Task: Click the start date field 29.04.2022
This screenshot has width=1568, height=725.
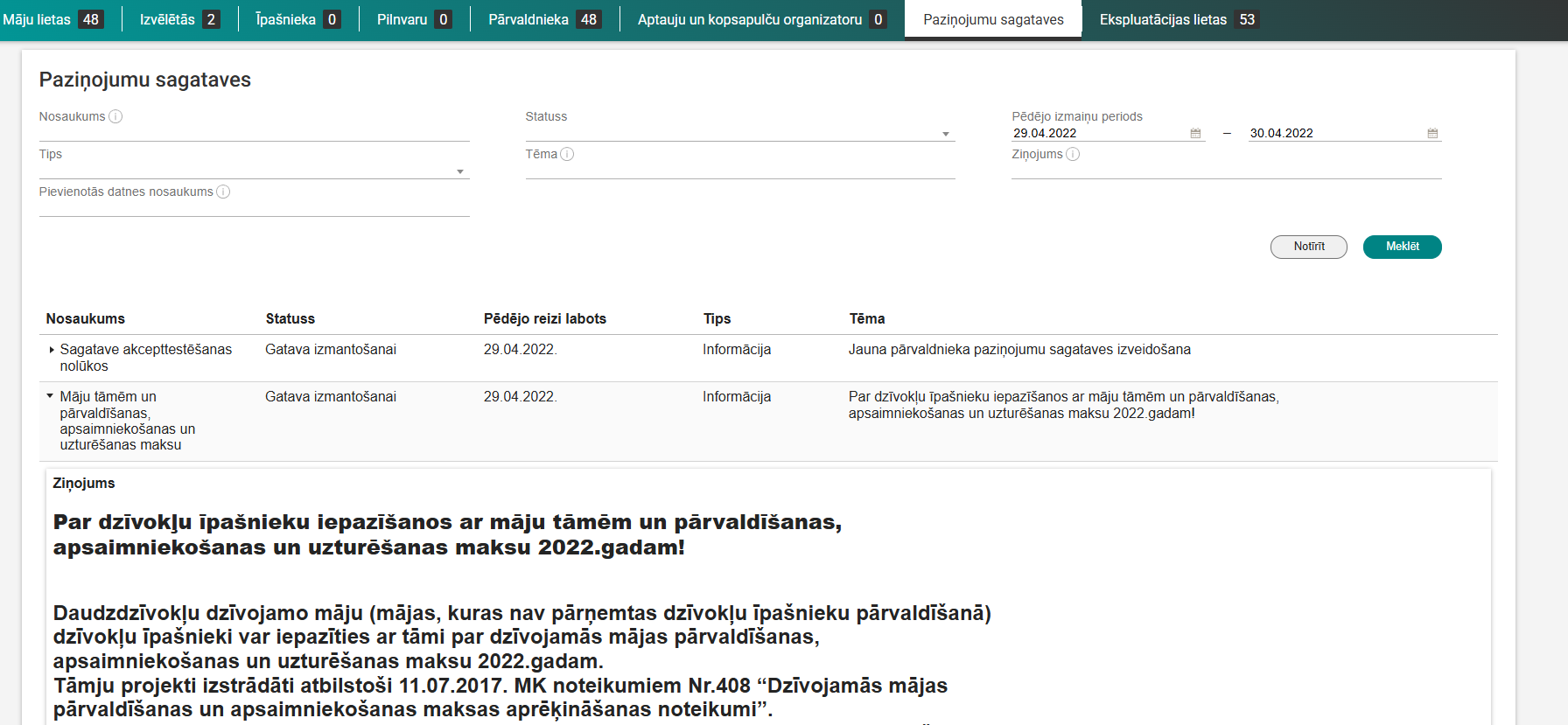Action: tap(1099, 133)
